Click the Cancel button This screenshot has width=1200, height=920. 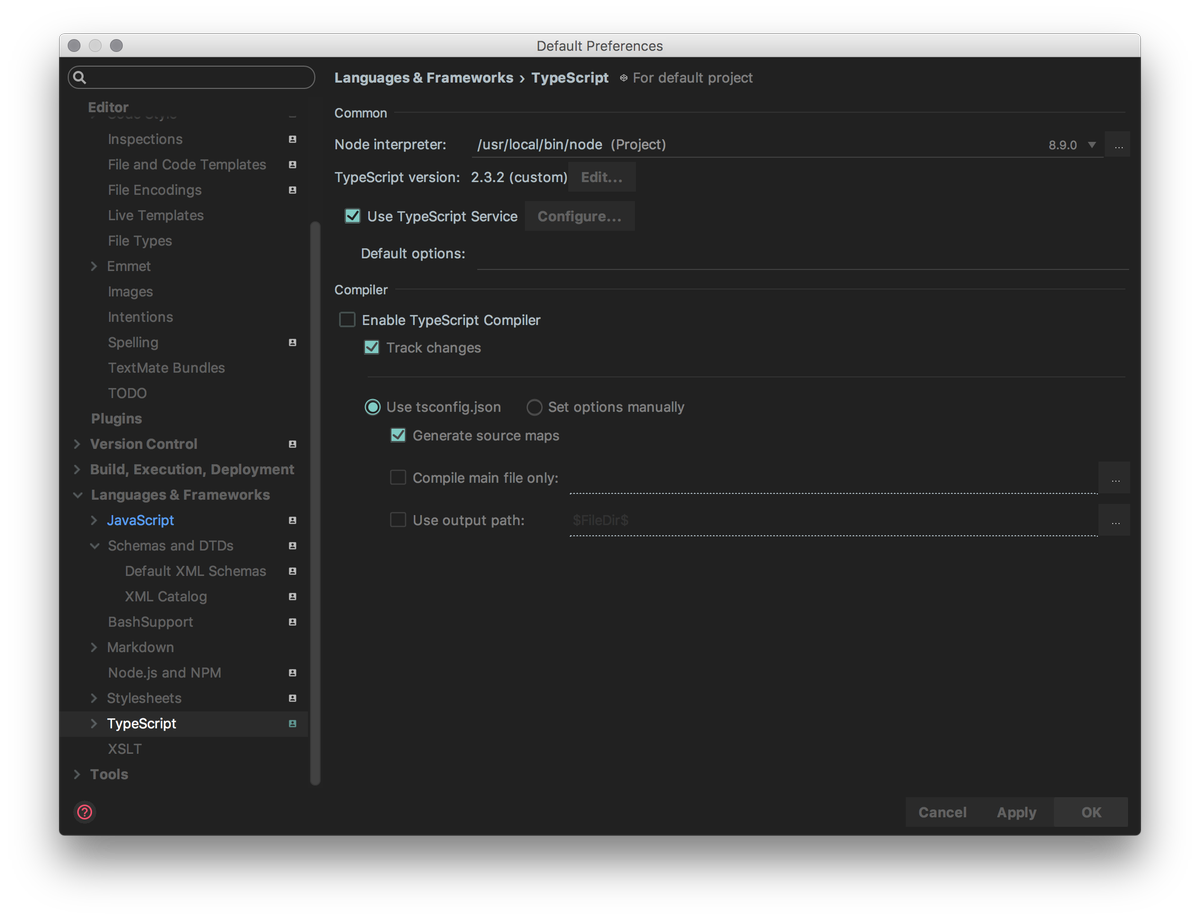943,812
